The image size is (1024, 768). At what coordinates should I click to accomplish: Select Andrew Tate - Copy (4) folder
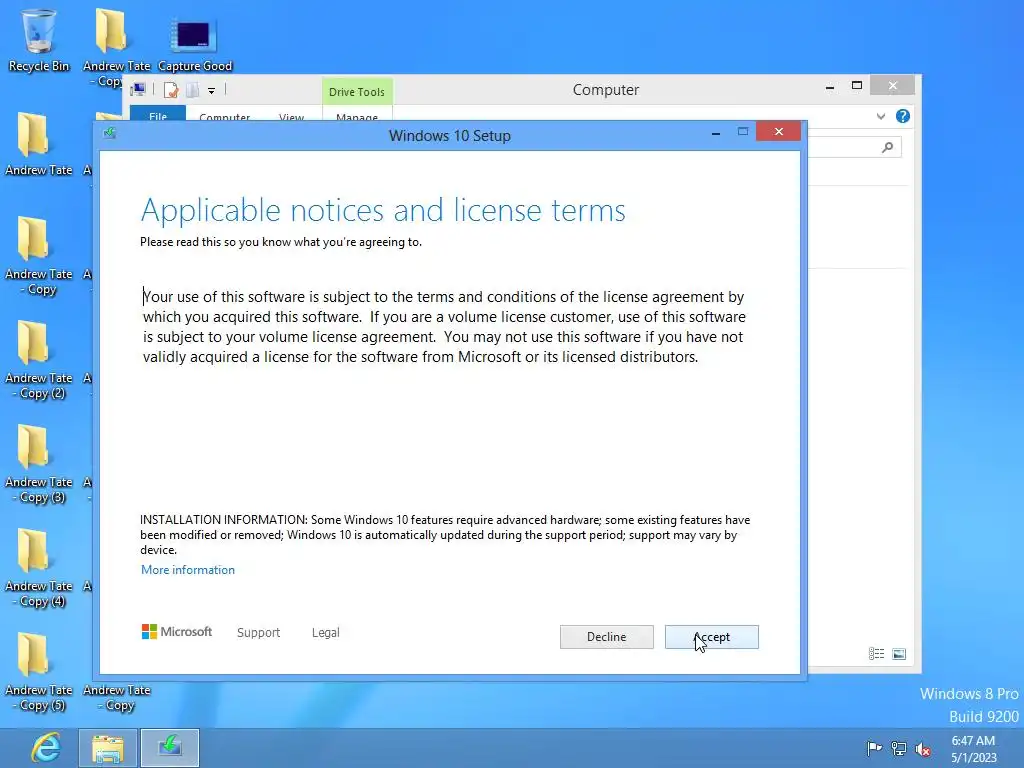[39, 568]
